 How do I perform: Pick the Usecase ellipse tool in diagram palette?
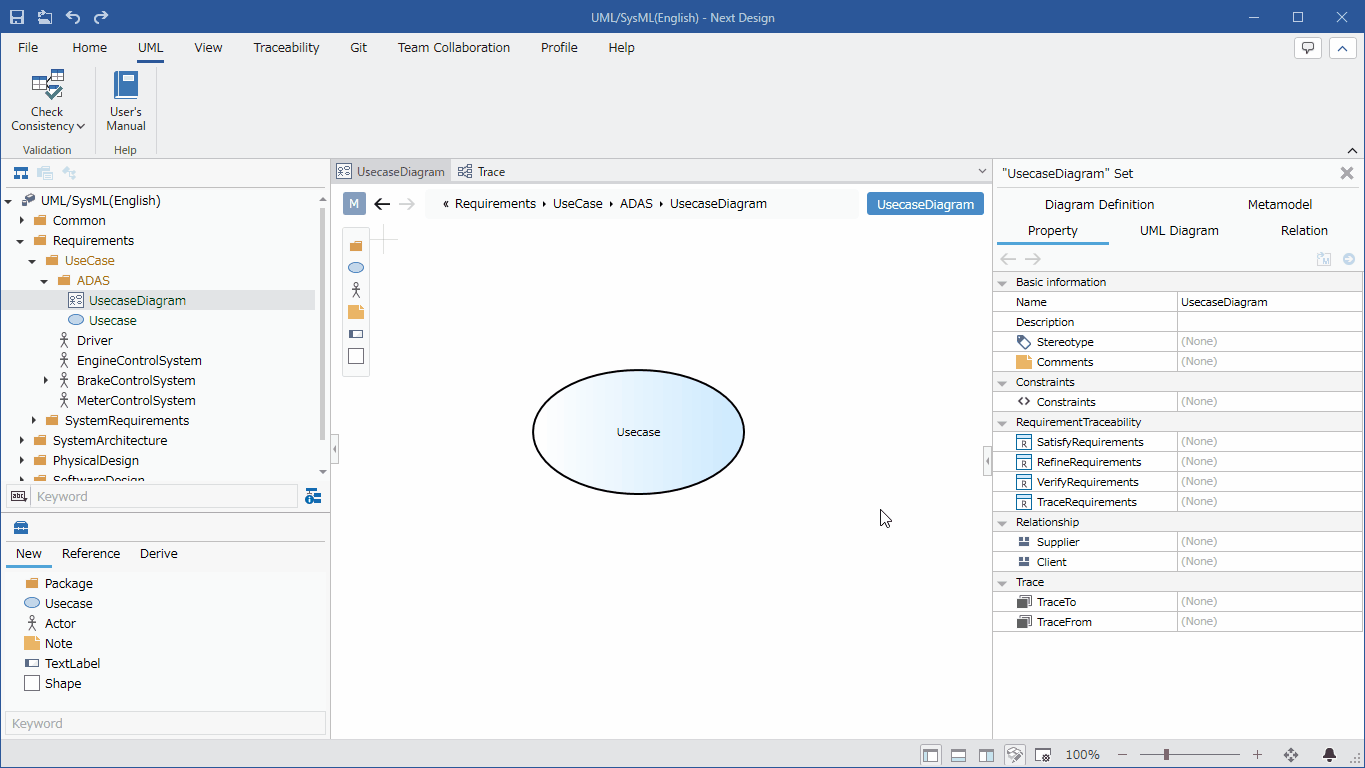[356, 268]
